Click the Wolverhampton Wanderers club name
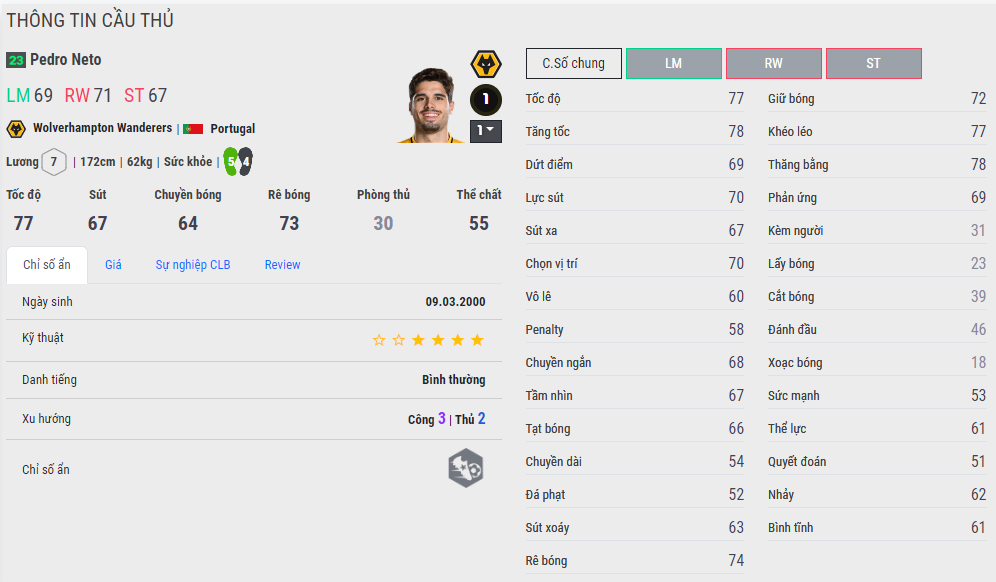Screen dimensions: 996x582 [x=102, y=128]
